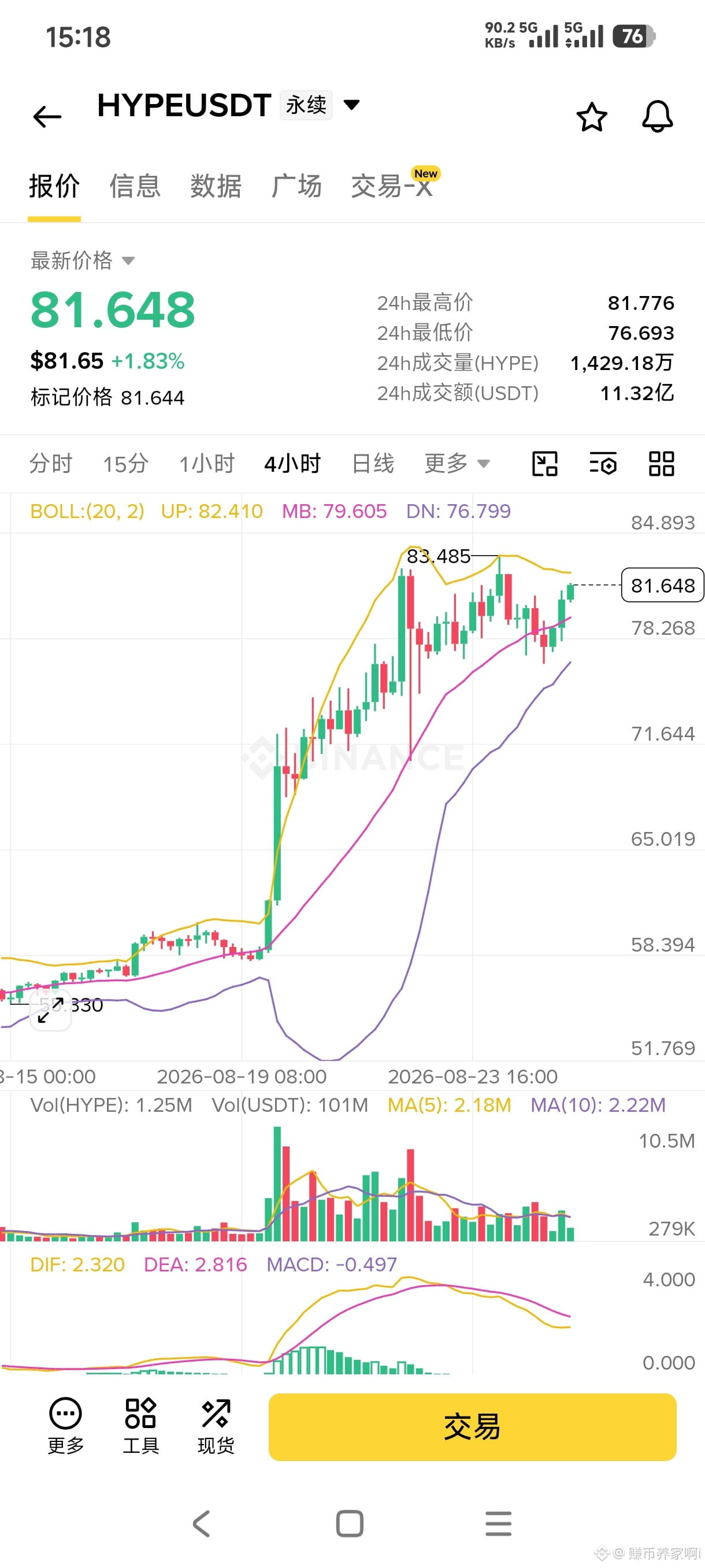The height and width of the screenshot is (1568, 705).
Task: Tap the UP: 82.410 band value
Action: point(211,511)
